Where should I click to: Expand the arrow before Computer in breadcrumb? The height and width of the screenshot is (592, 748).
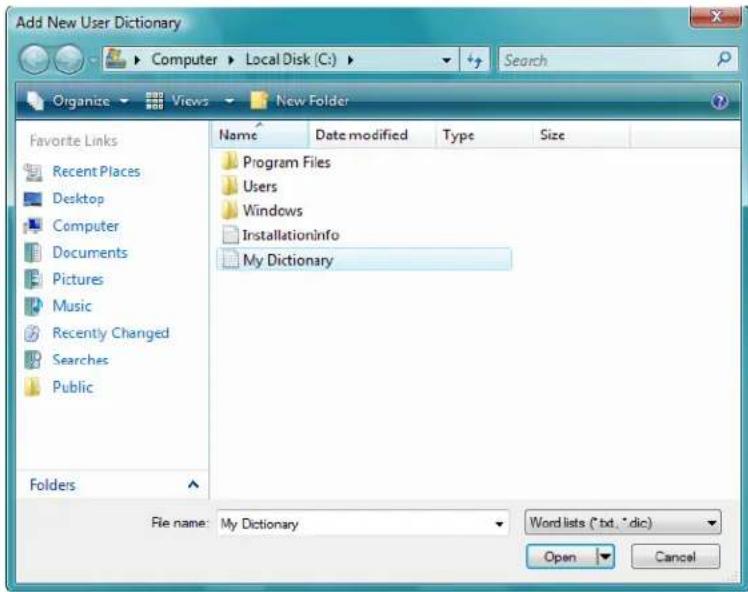tap(137, 60)
